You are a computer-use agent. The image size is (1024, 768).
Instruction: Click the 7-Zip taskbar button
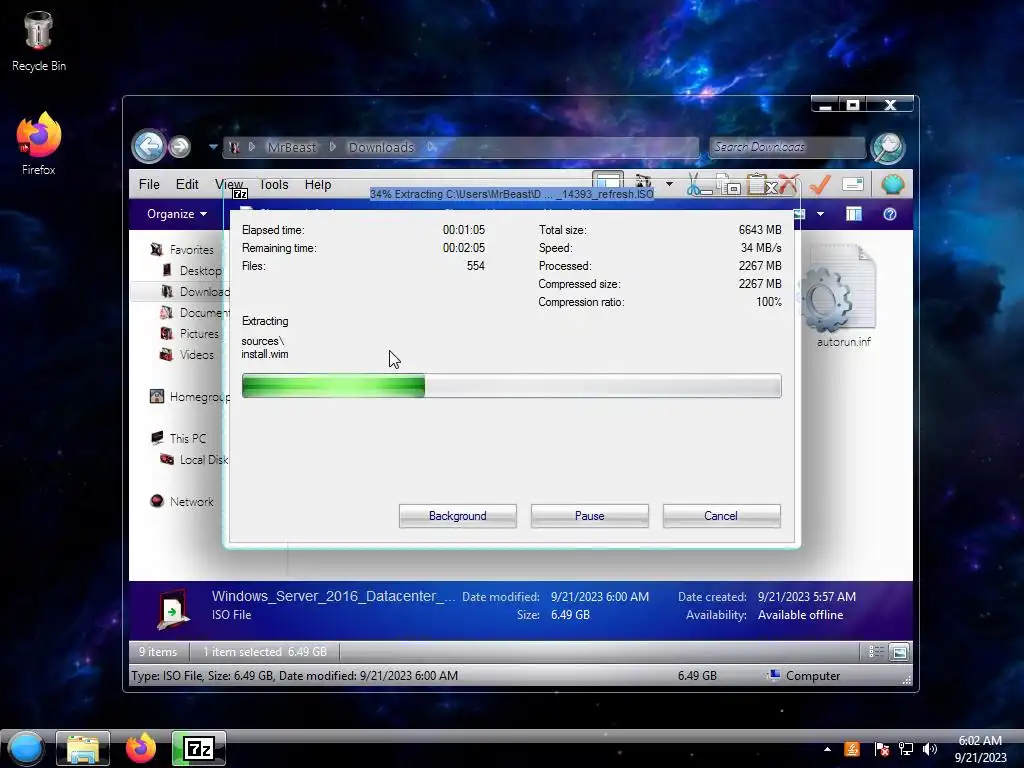point(199,748)
